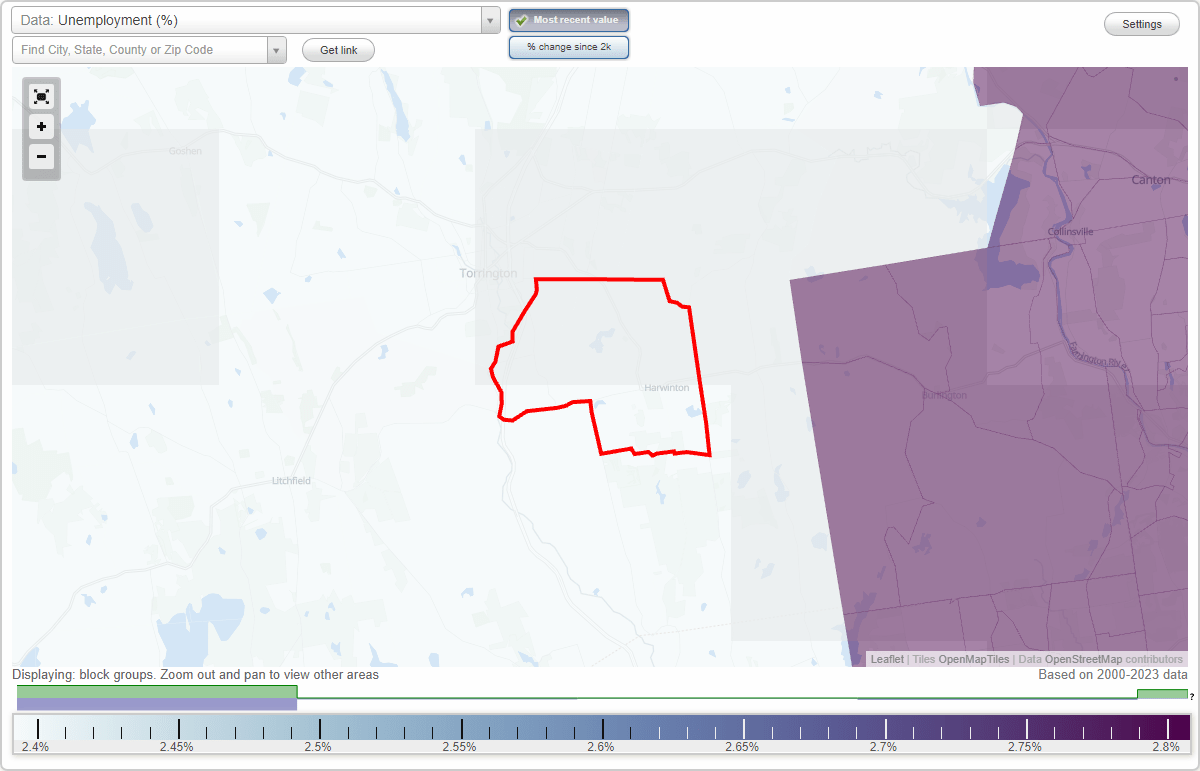Reset view with the fit-to-extent icon
This screenshot has height=771, width=1200.
[x=41, y=96]
